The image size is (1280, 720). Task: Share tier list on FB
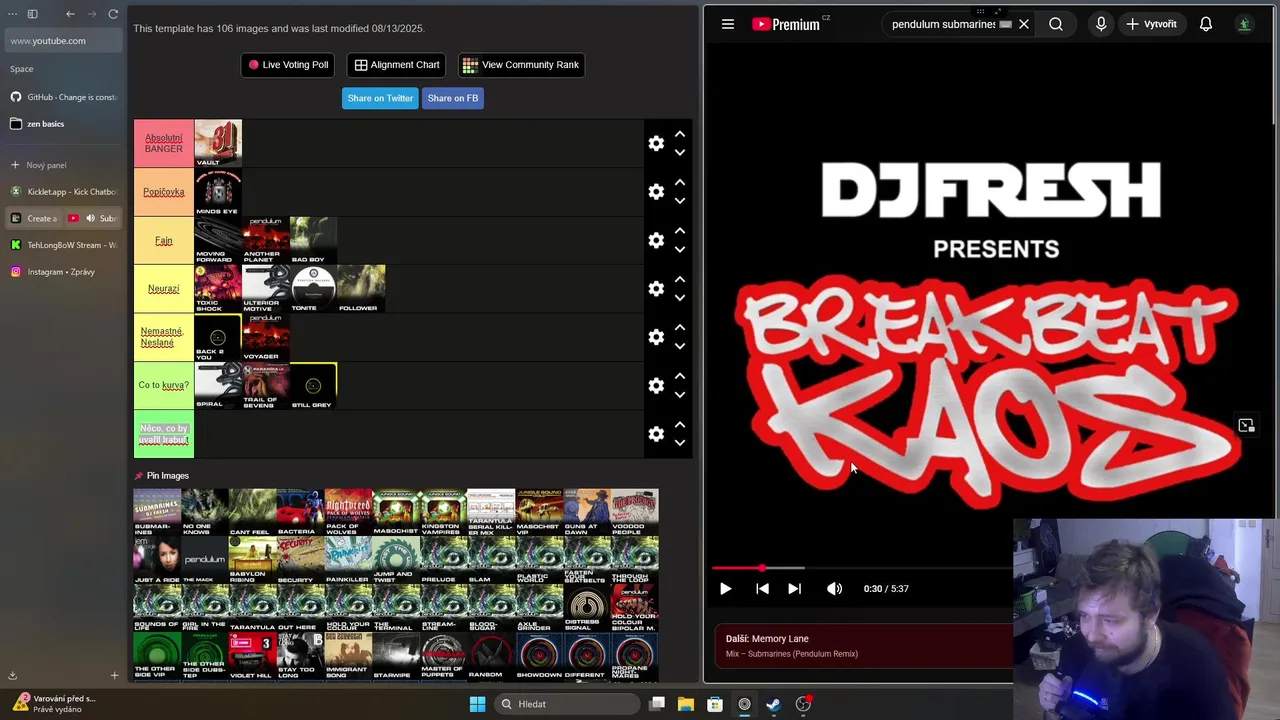[x=453, y=98]
